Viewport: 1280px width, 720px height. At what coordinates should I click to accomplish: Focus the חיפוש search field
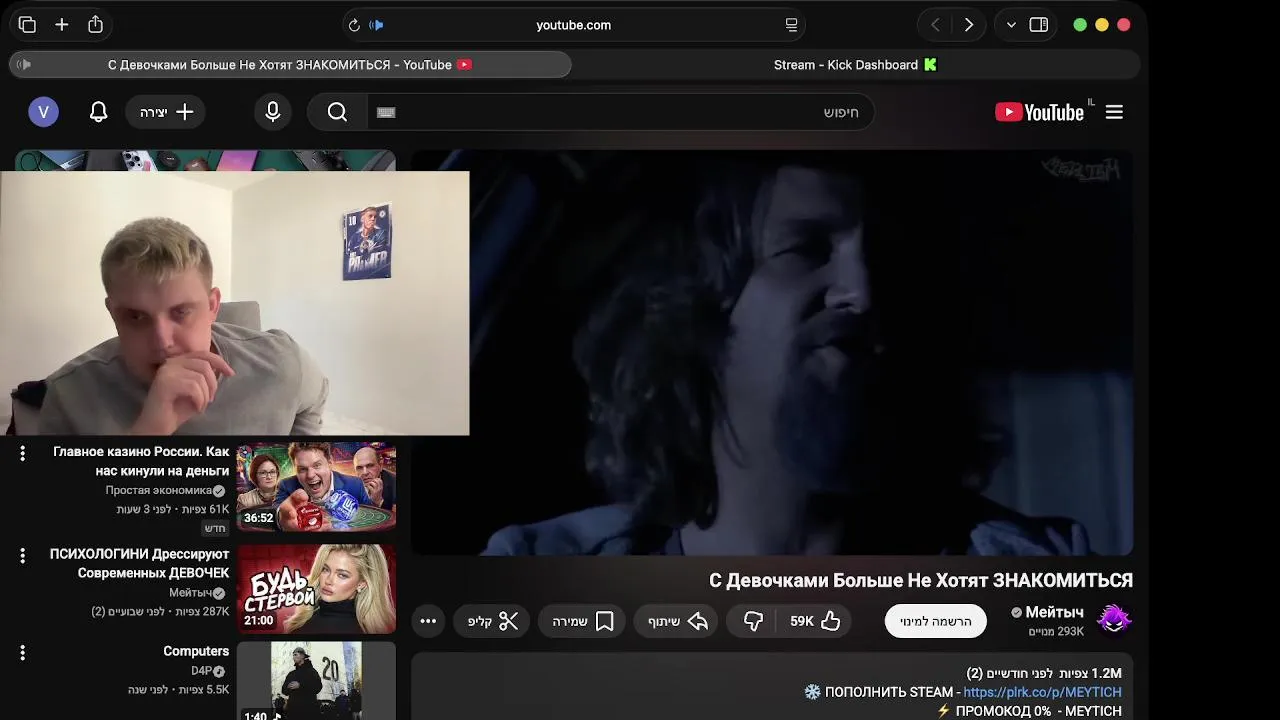(x=620, y=112)
